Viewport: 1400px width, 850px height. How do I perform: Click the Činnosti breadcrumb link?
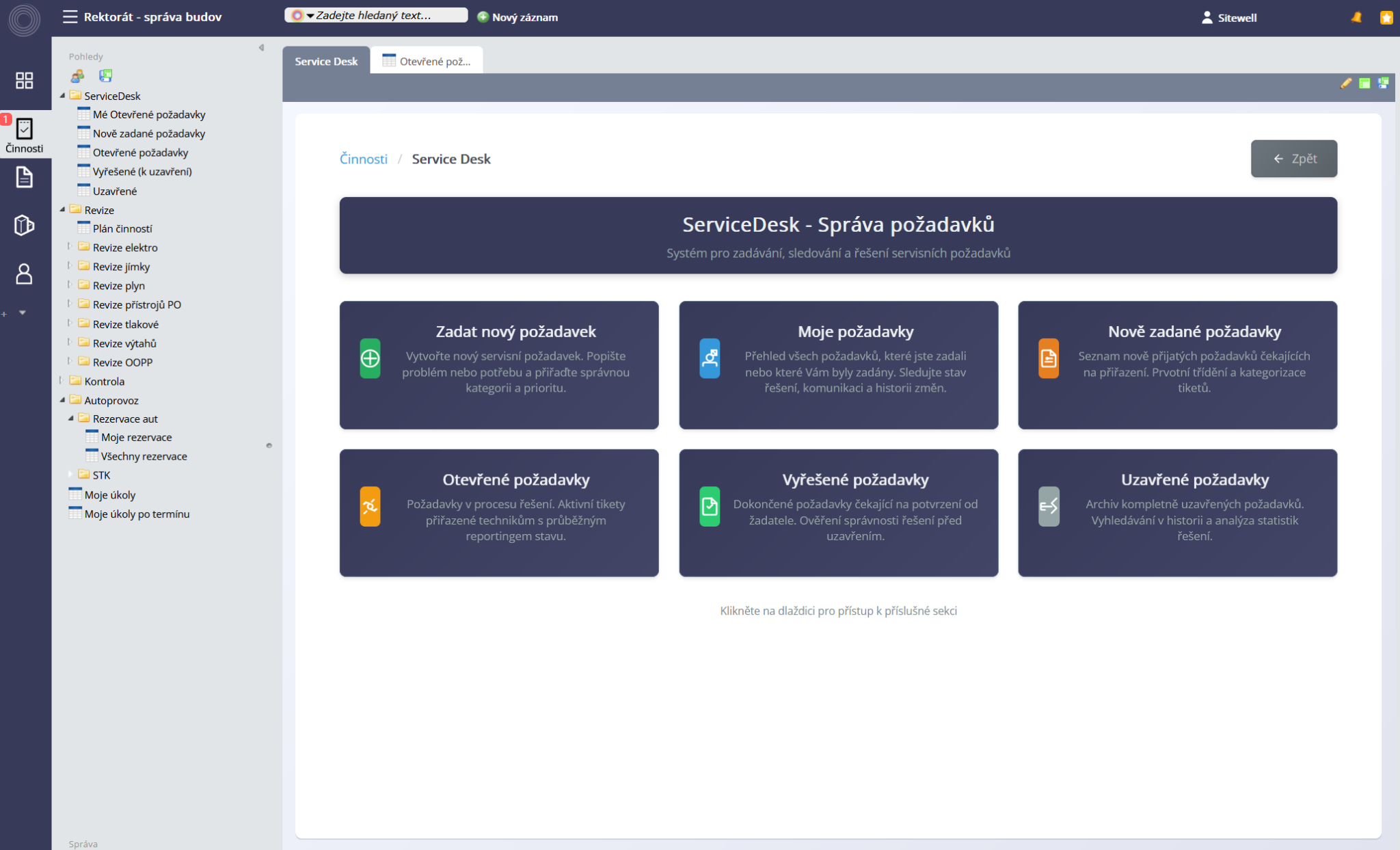363,159
